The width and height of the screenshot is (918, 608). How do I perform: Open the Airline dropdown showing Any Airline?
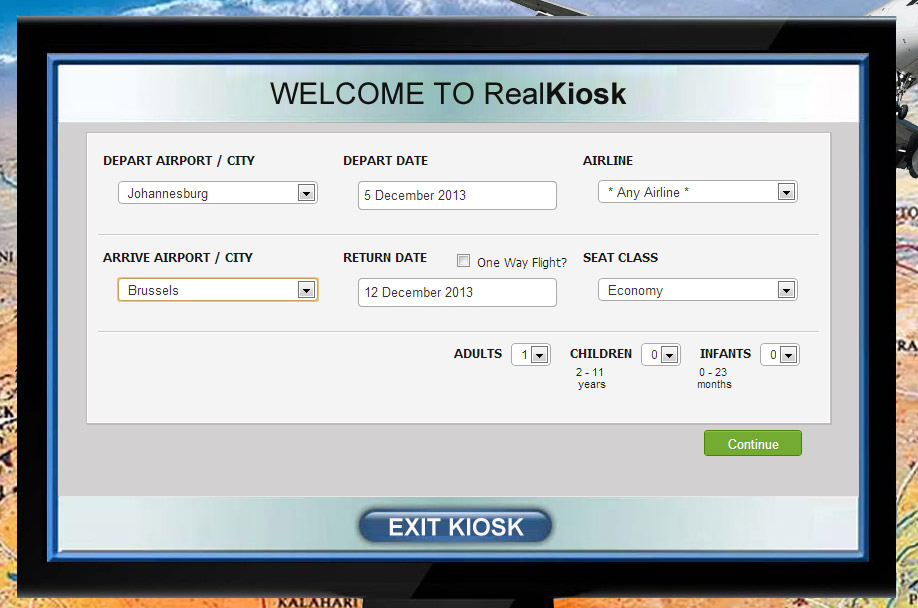coord(698,192)
